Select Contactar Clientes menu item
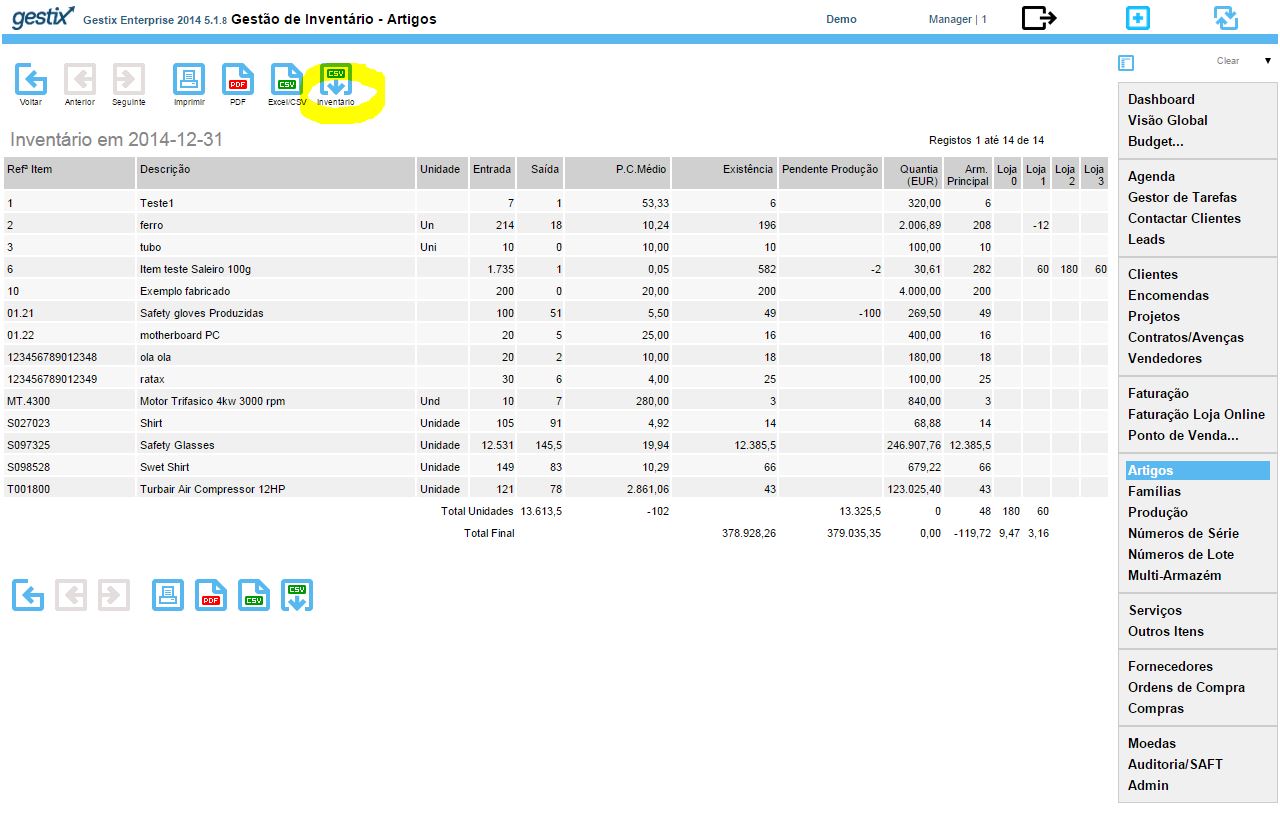1280x815 pixels. (x=1184, y=218)
